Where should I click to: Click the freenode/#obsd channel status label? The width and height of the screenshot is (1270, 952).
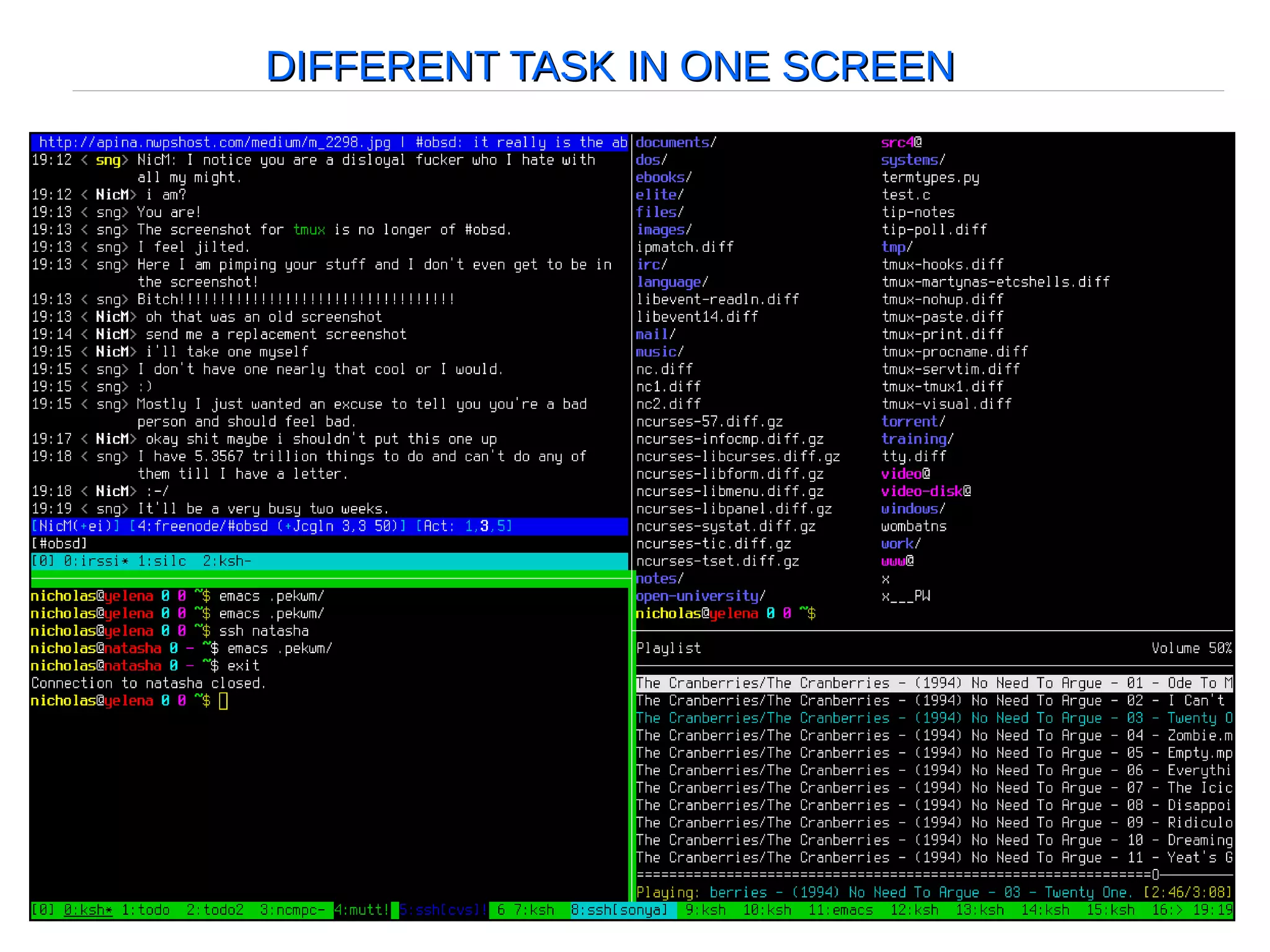(208, 527)
